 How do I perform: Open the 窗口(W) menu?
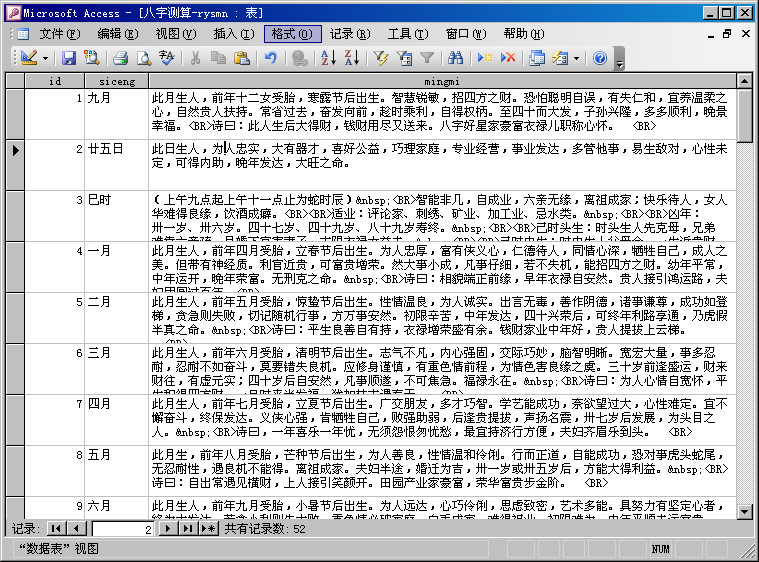pos(466,34)
